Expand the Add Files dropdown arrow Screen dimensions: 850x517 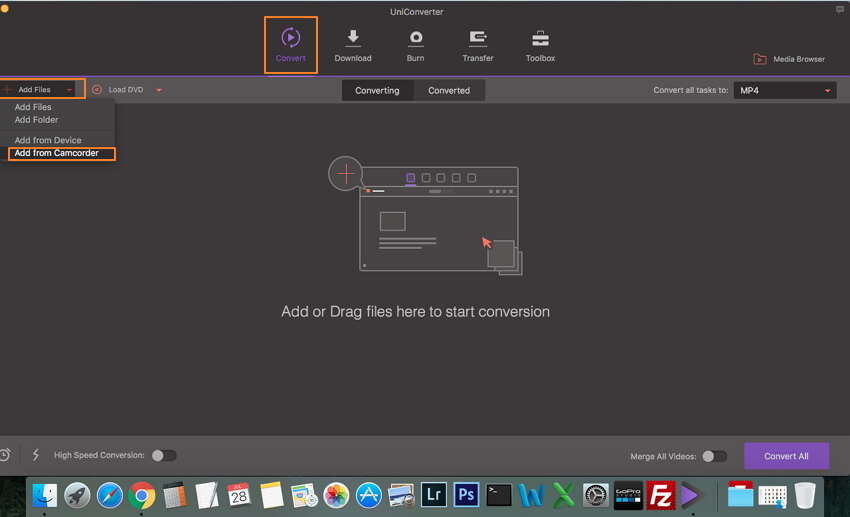(x=69, y=90)
